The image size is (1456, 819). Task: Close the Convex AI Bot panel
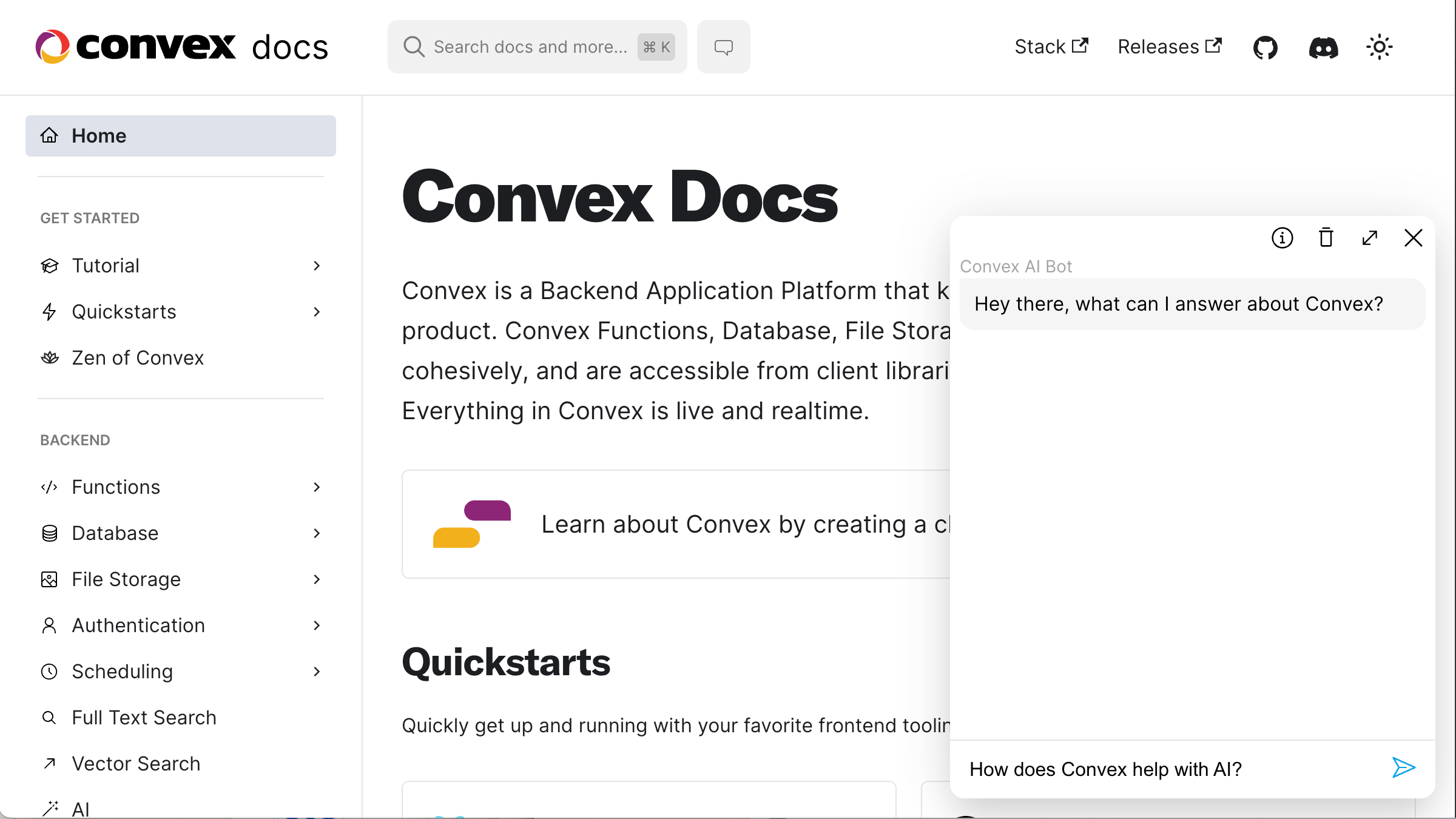click(1414, 238)
